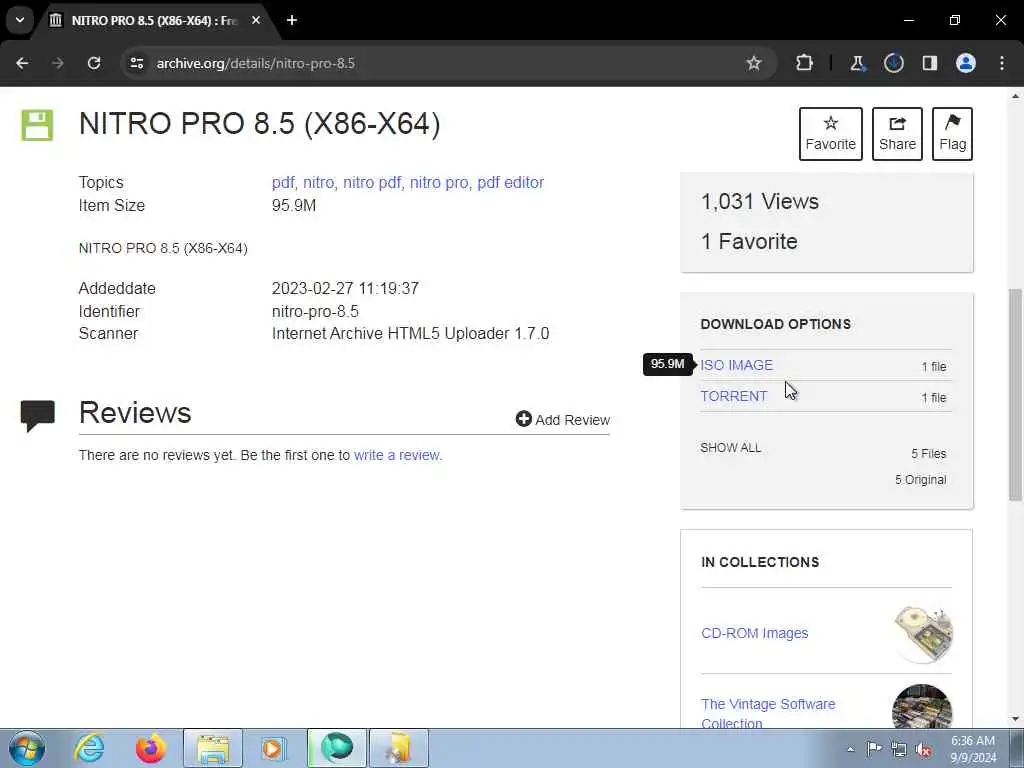Viewport: 1024px width, 768px height.
Task: Click the Vintage Software Collection thumbnail
Action: coord(922,707)
